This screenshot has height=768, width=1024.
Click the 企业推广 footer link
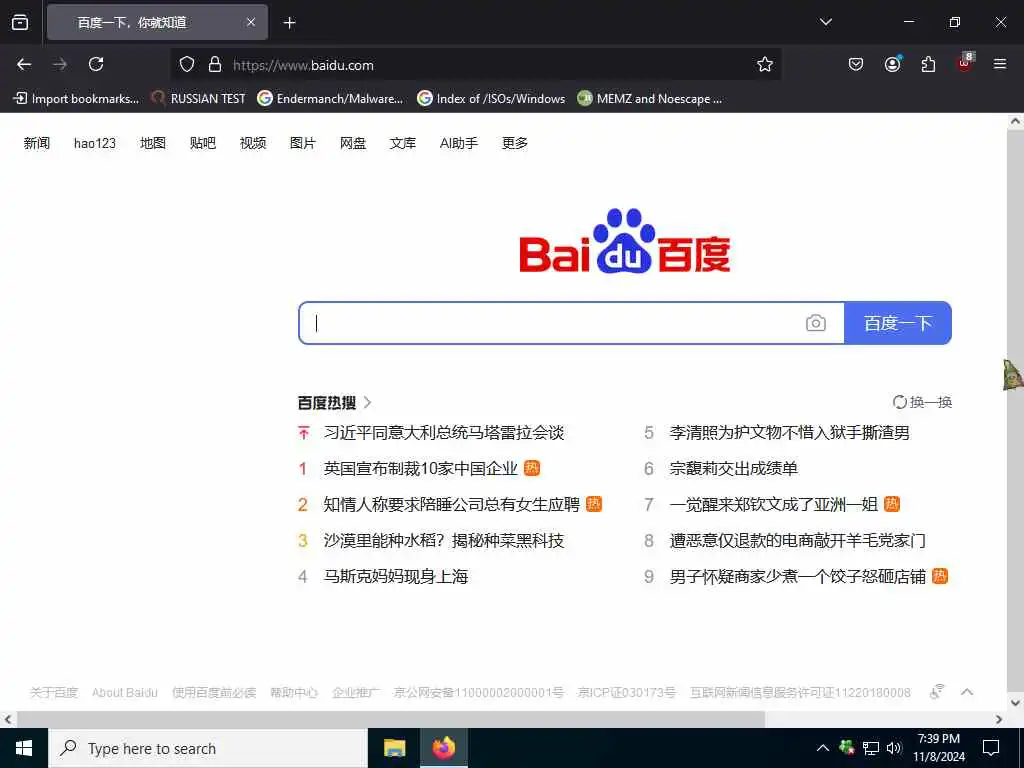point(356,692)
